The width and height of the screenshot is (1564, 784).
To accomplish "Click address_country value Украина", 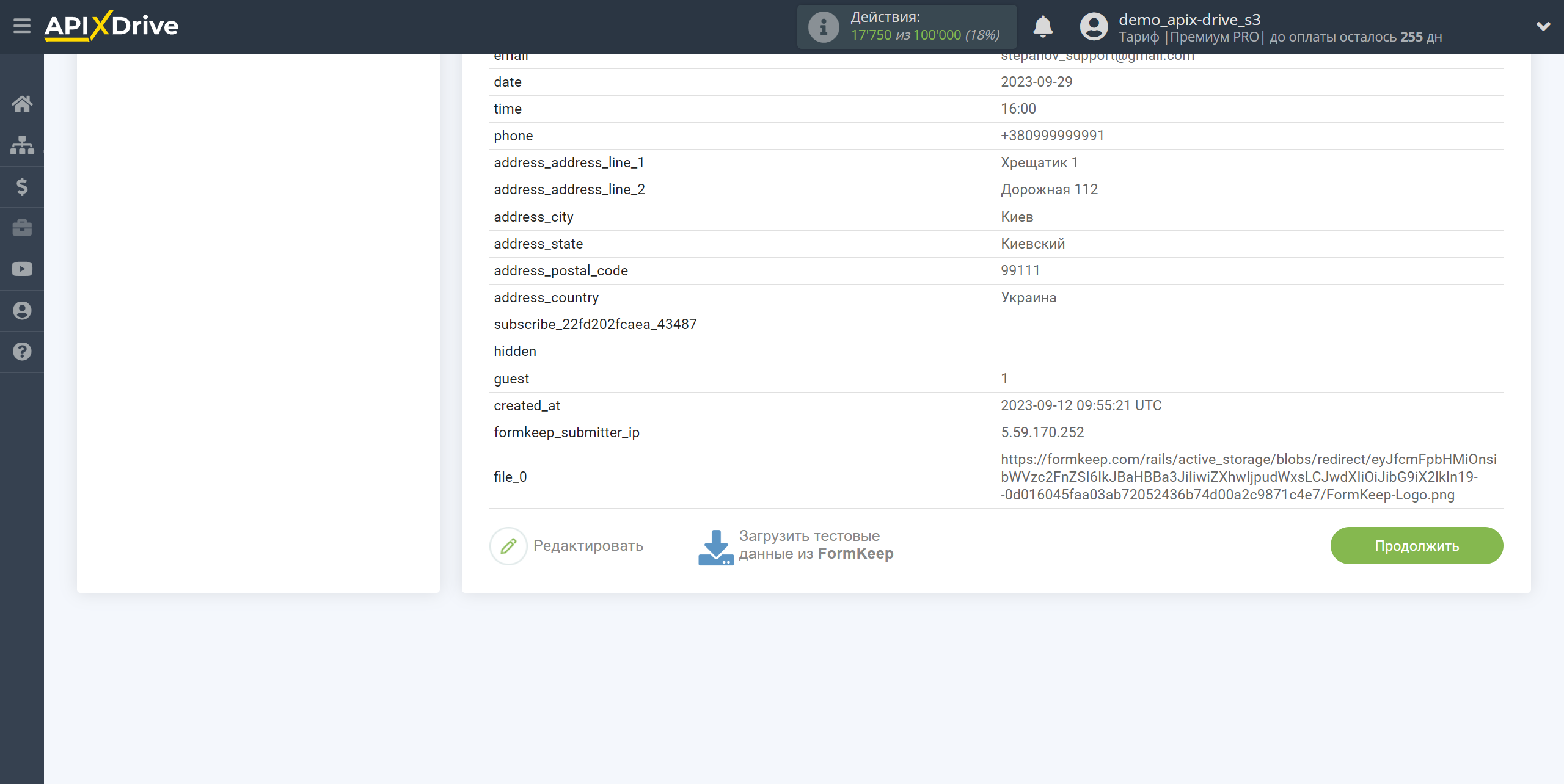I will 1029,297.
